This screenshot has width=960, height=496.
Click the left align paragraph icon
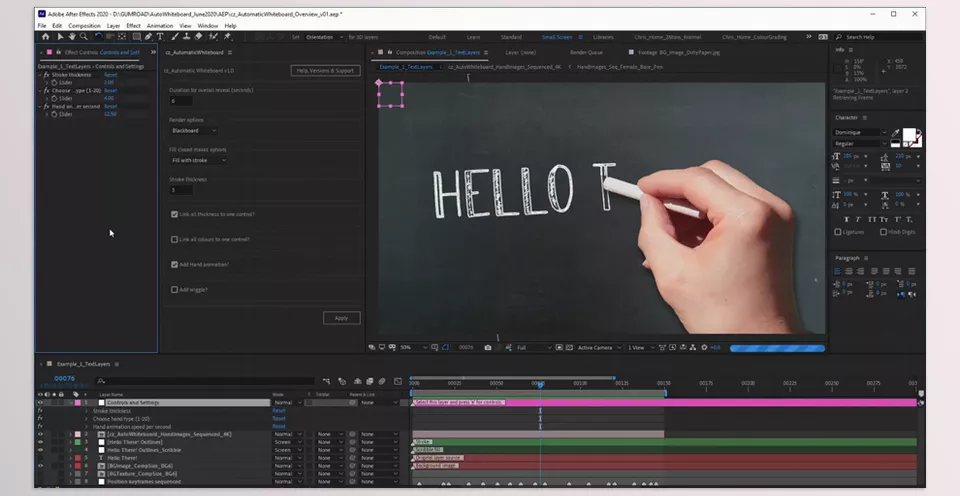[x=837, y=271]
